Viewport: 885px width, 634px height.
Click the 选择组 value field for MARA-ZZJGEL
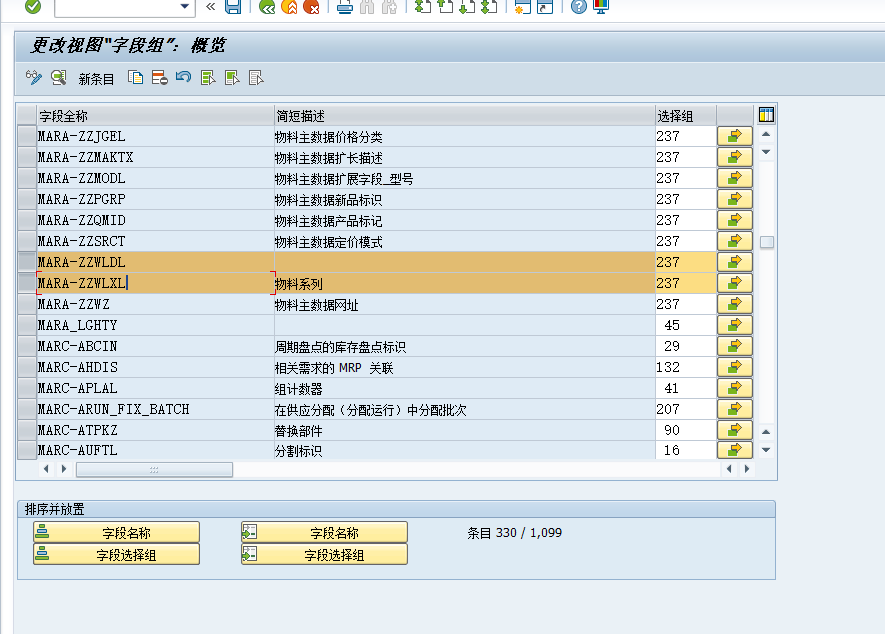pos(685,136)
